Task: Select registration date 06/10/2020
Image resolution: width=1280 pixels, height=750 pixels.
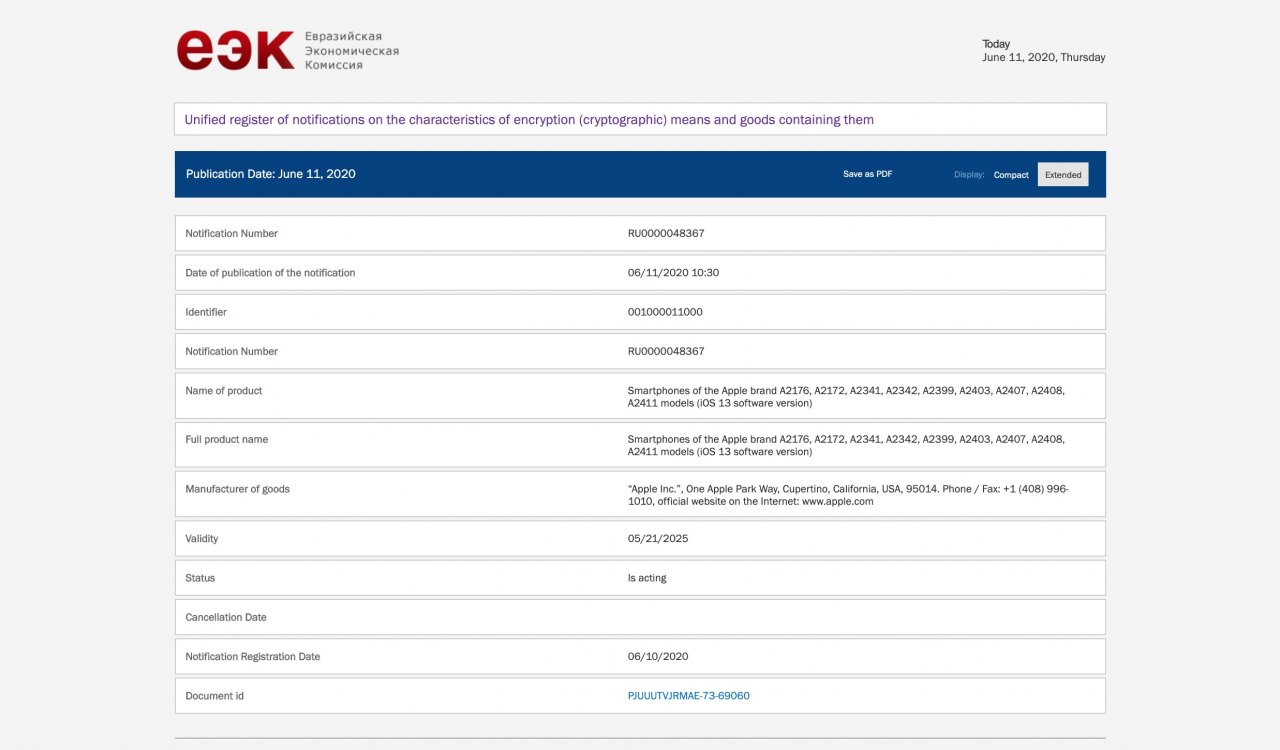Action: (658, 657)
